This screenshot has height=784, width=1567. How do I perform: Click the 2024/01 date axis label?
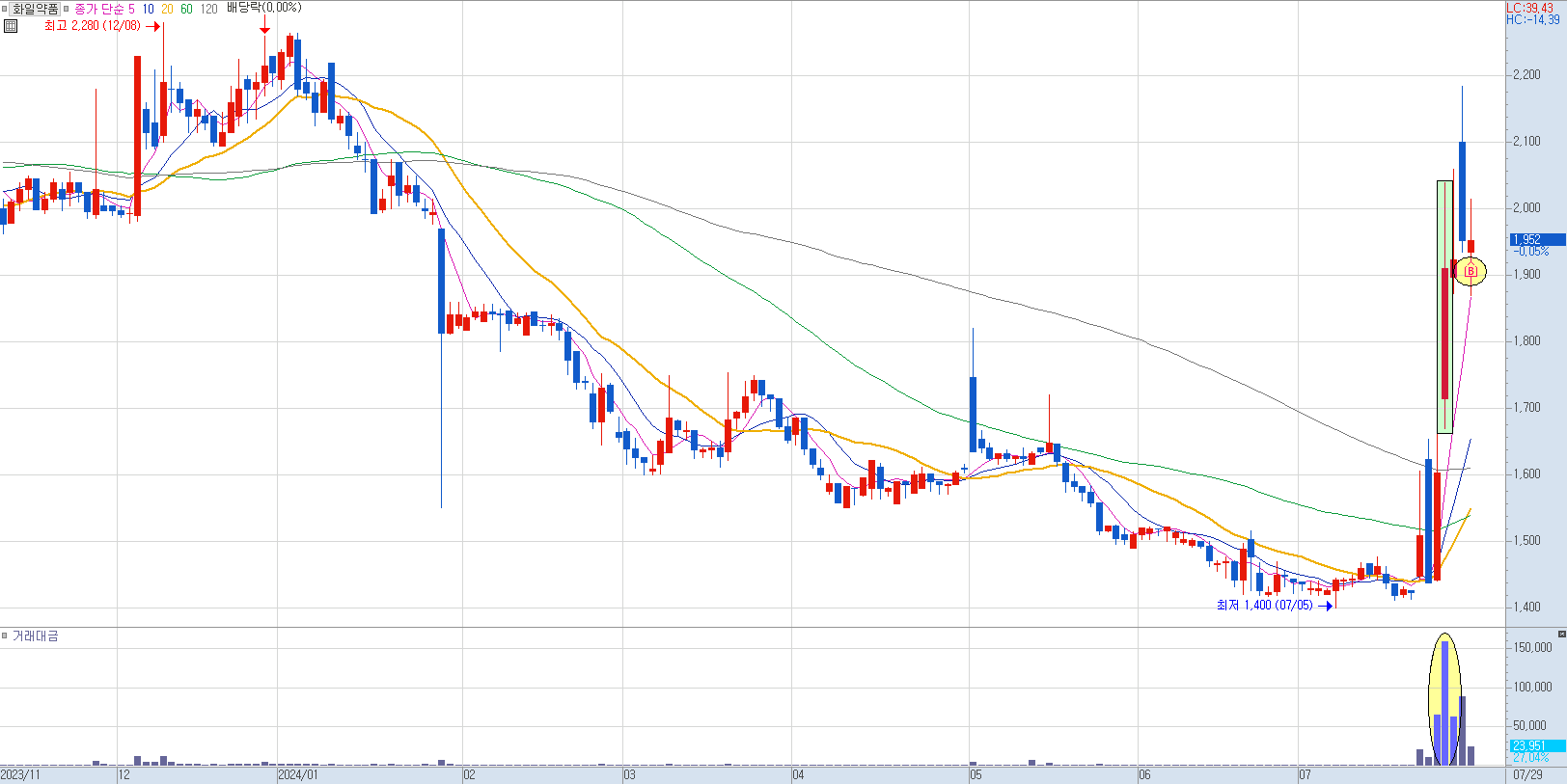pos(298,774)
